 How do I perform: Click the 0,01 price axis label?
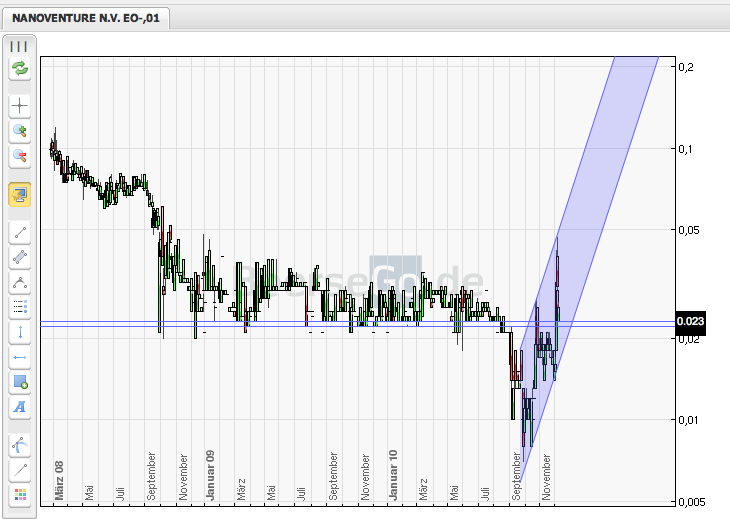[689, 420]
